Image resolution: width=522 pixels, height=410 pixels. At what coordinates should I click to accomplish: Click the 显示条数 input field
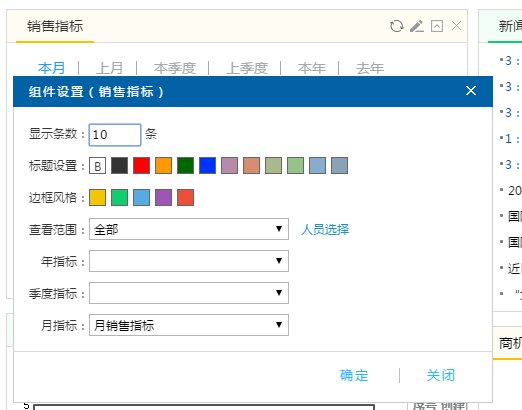(x=115, y=135)
